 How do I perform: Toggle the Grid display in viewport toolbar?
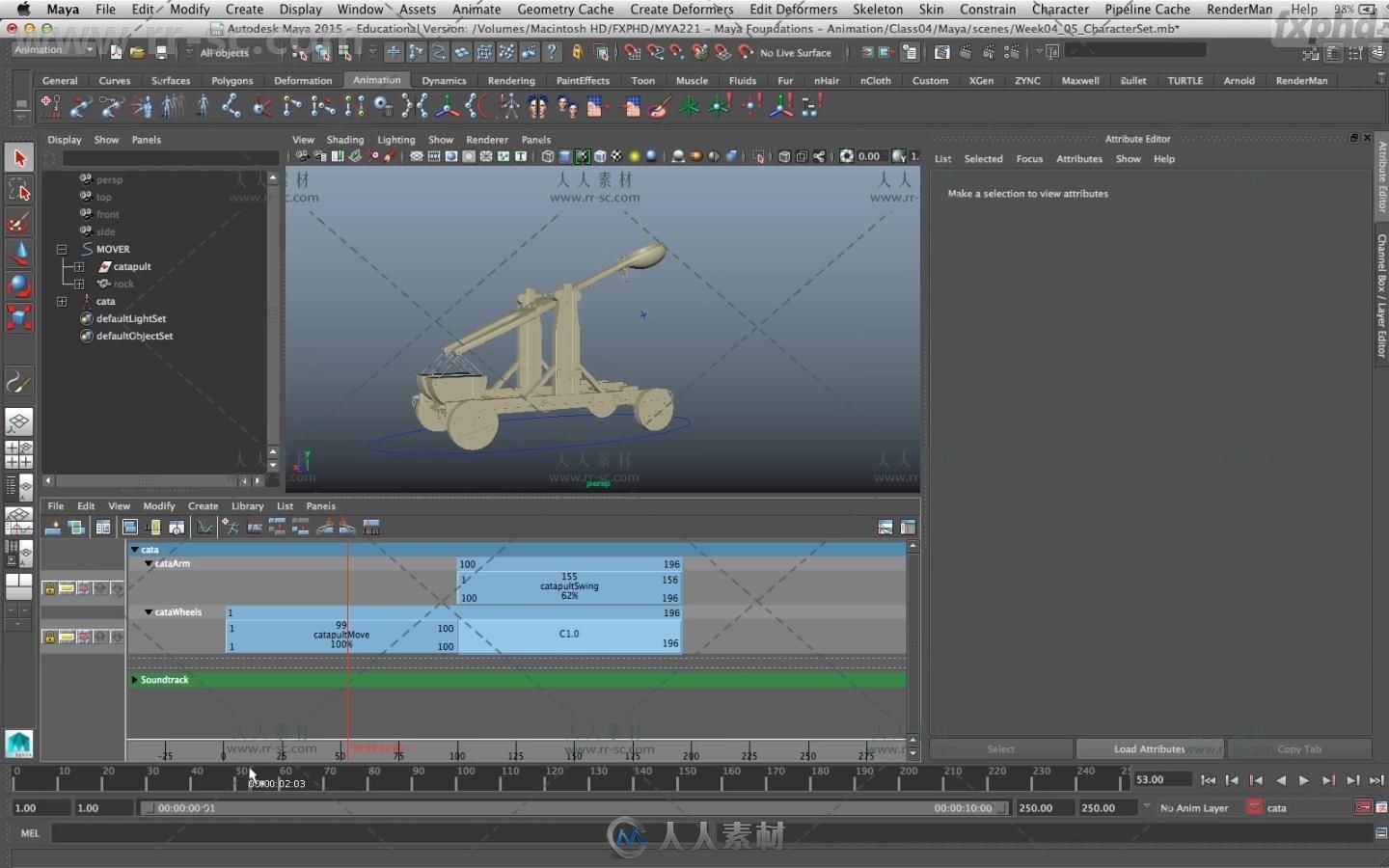point(417,156)
